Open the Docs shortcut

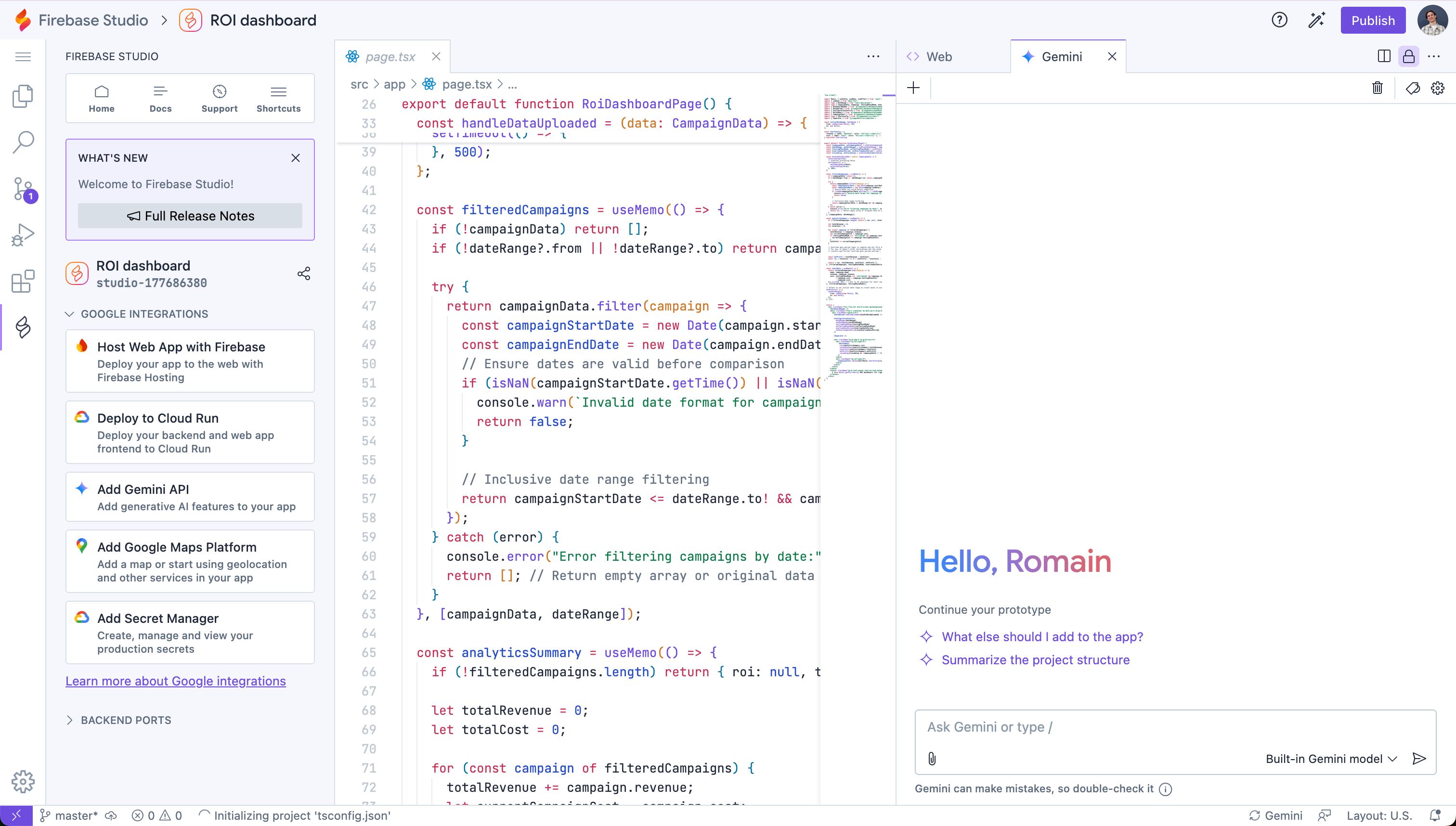[x=161, y=99]
